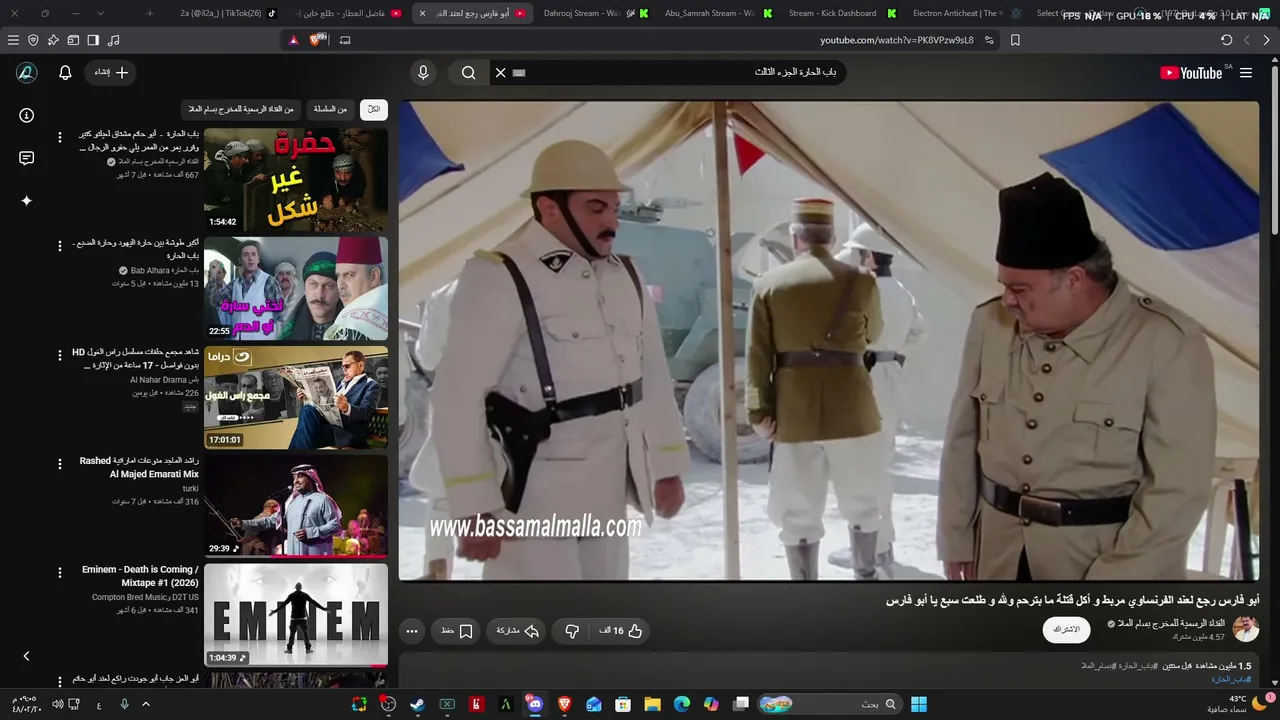Bookmark this page
Image resolution: width=1280 pixels, height=720 pixels.
pyautogui.click(x=1015, y=40)
